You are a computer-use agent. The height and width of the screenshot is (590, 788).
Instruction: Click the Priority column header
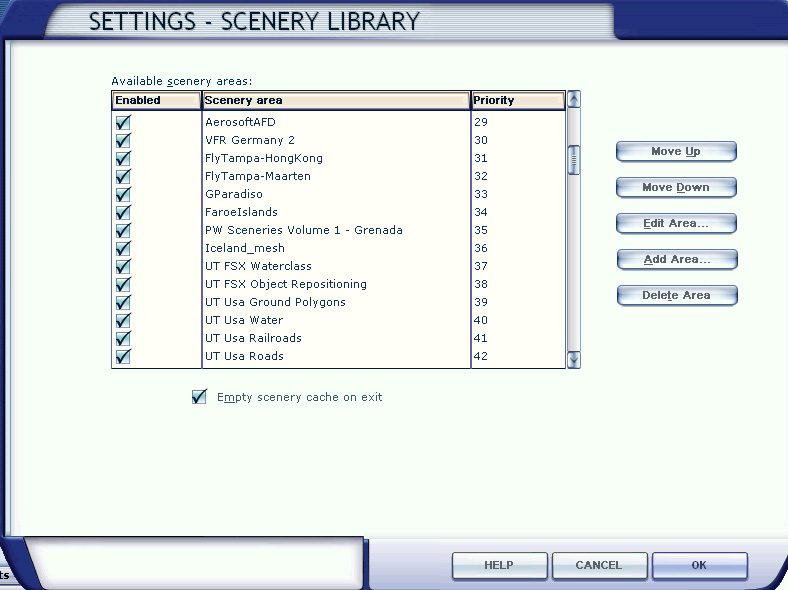click(517, 100)
